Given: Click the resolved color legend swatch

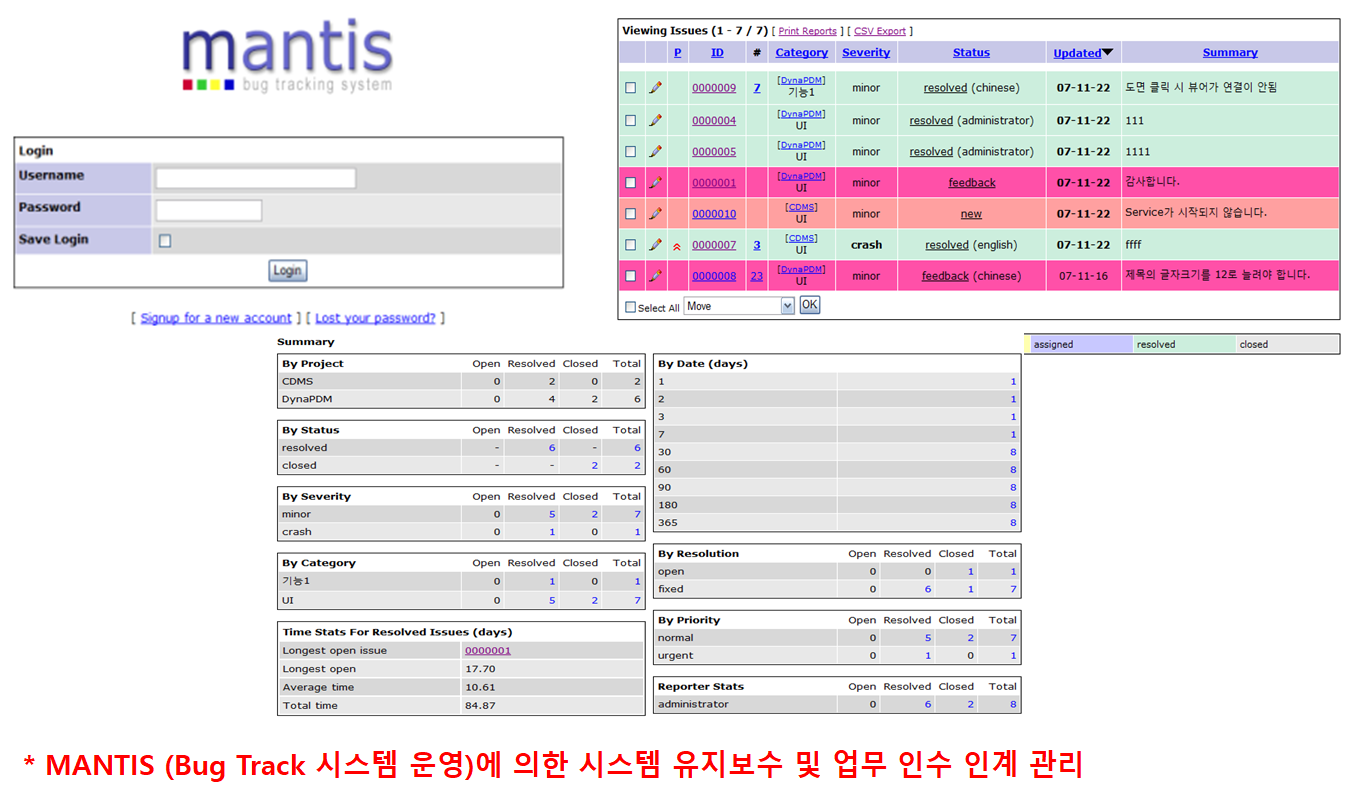Looking at the screenshot, I should coord(1185,344).
